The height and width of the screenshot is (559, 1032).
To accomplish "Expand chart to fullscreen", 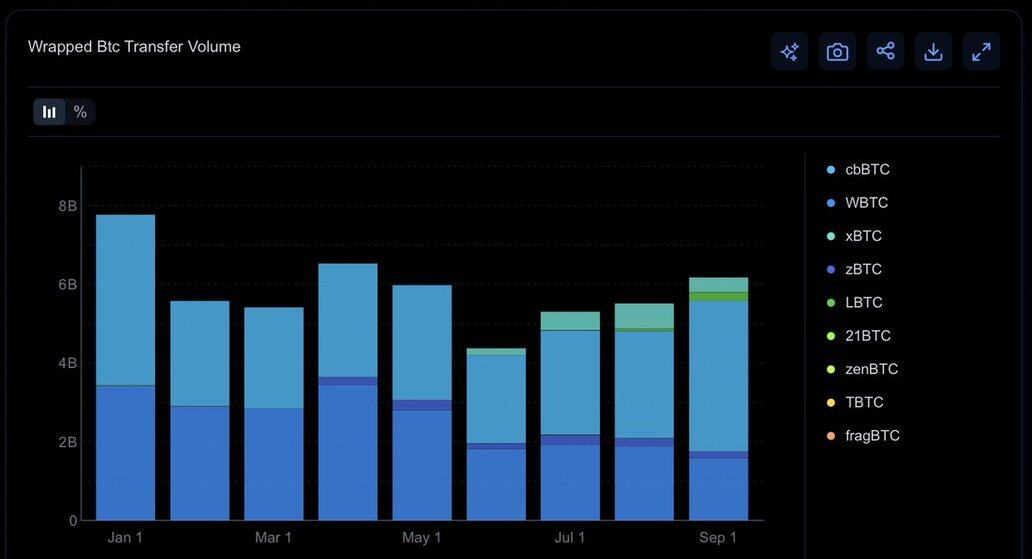I will point(981,52).
